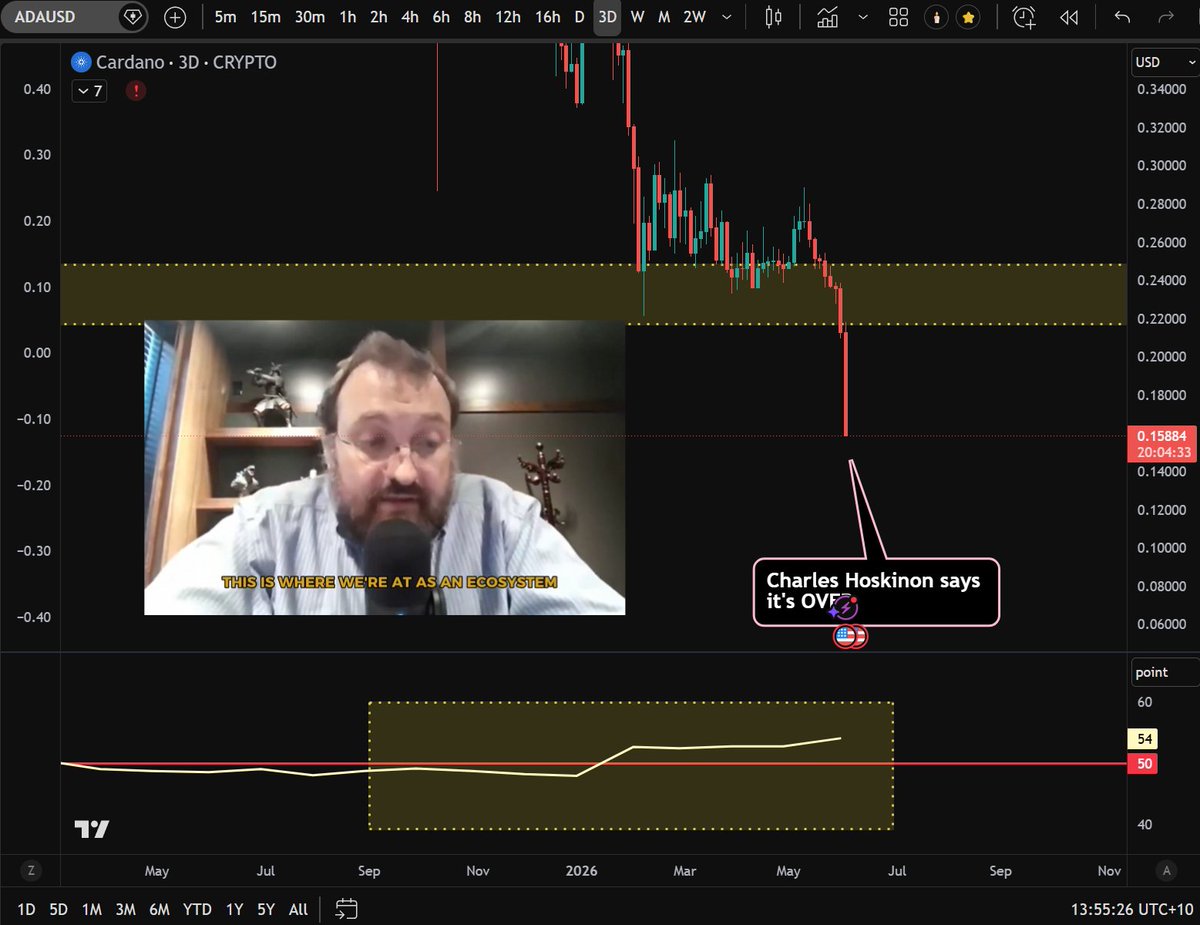Screen dimensions: 1200x925
Task: Choose the 8h chart interval
Action: 473,17
